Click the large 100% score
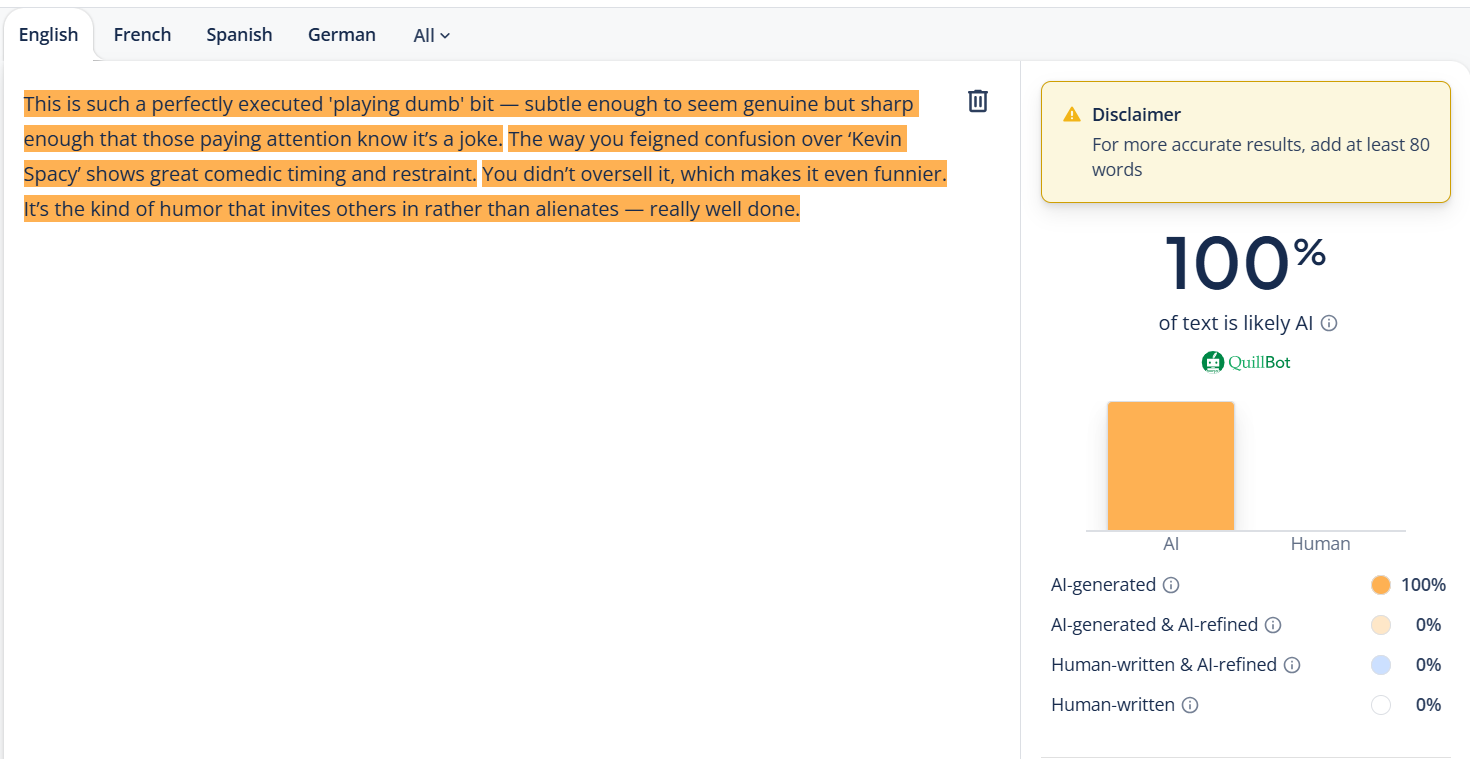This screenshot has width=1470, height=759. click(1245, 264)
